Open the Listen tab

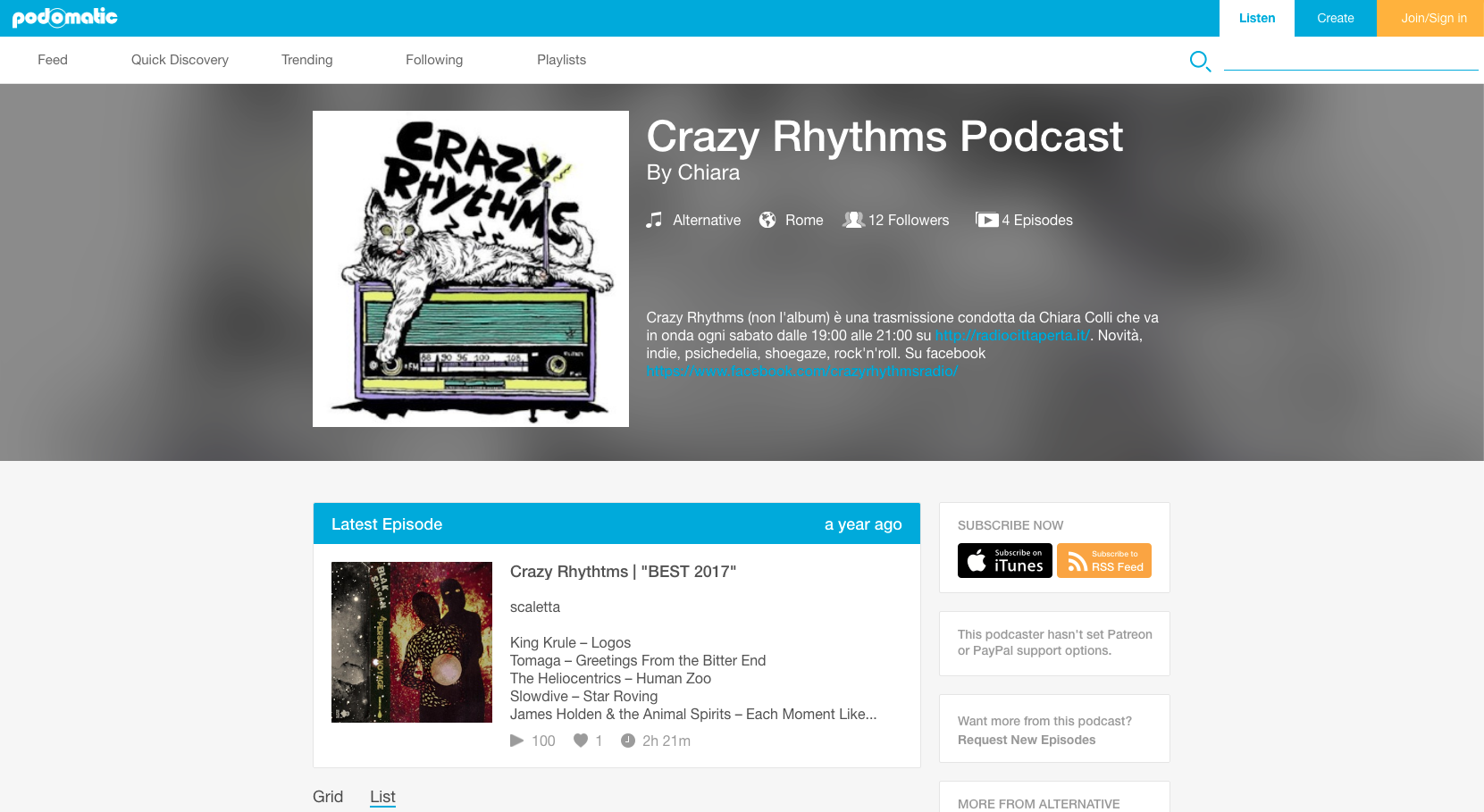(1257, 18)
